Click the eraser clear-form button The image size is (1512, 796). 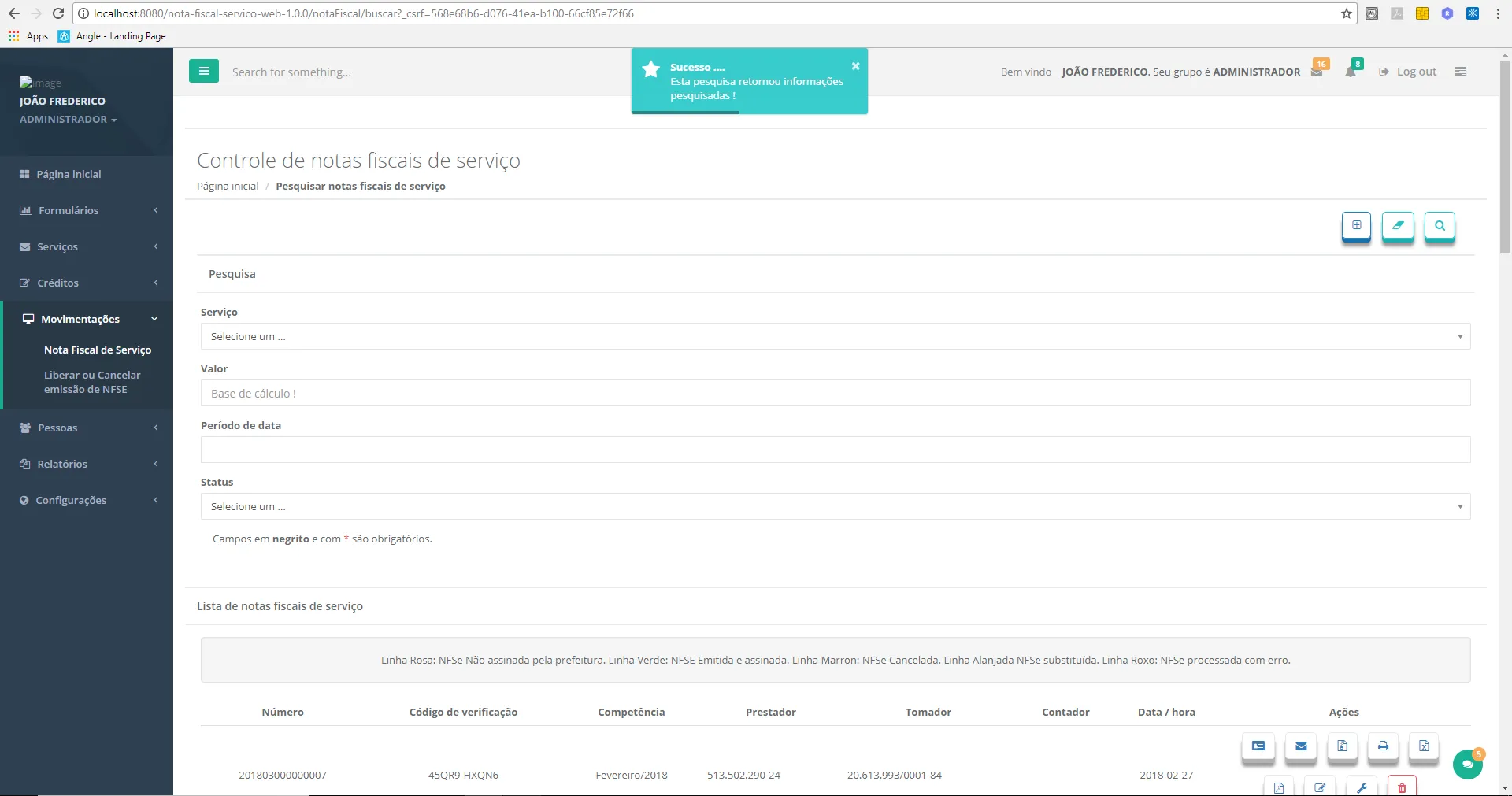click(1398, 226)
